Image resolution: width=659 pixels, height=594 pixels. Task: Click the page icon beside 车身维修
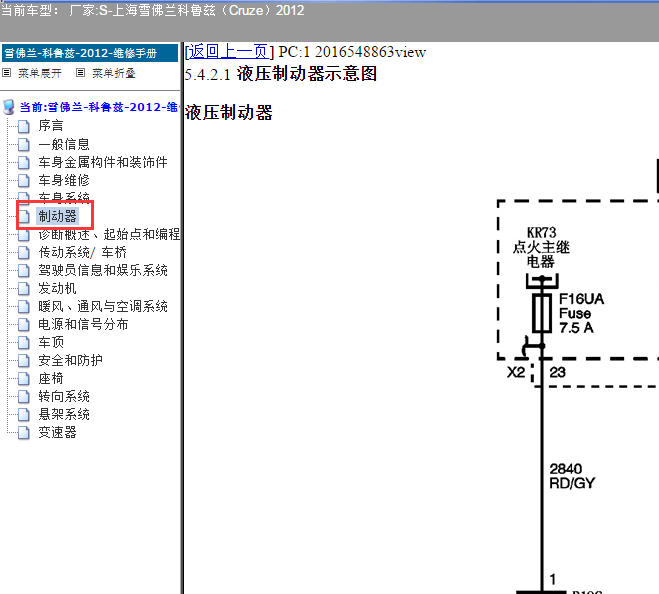[x=24, y=180]
